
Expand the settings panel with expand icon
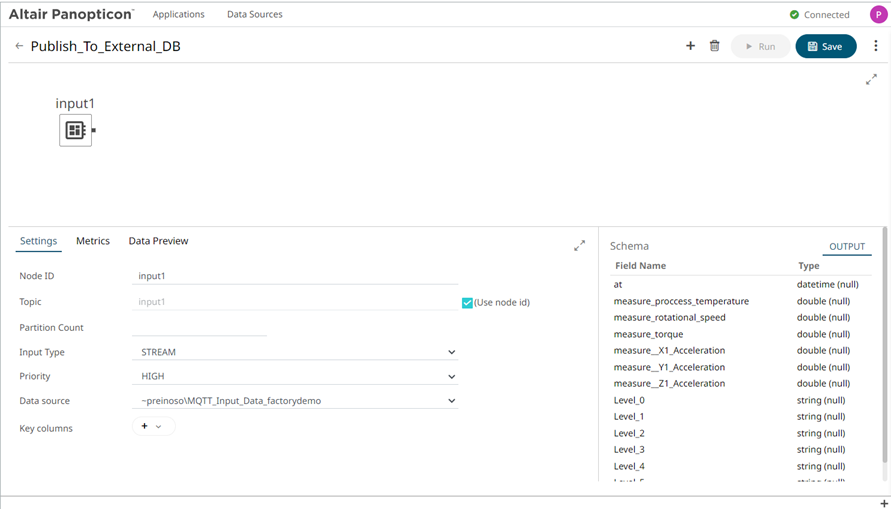tap(579, 245)
